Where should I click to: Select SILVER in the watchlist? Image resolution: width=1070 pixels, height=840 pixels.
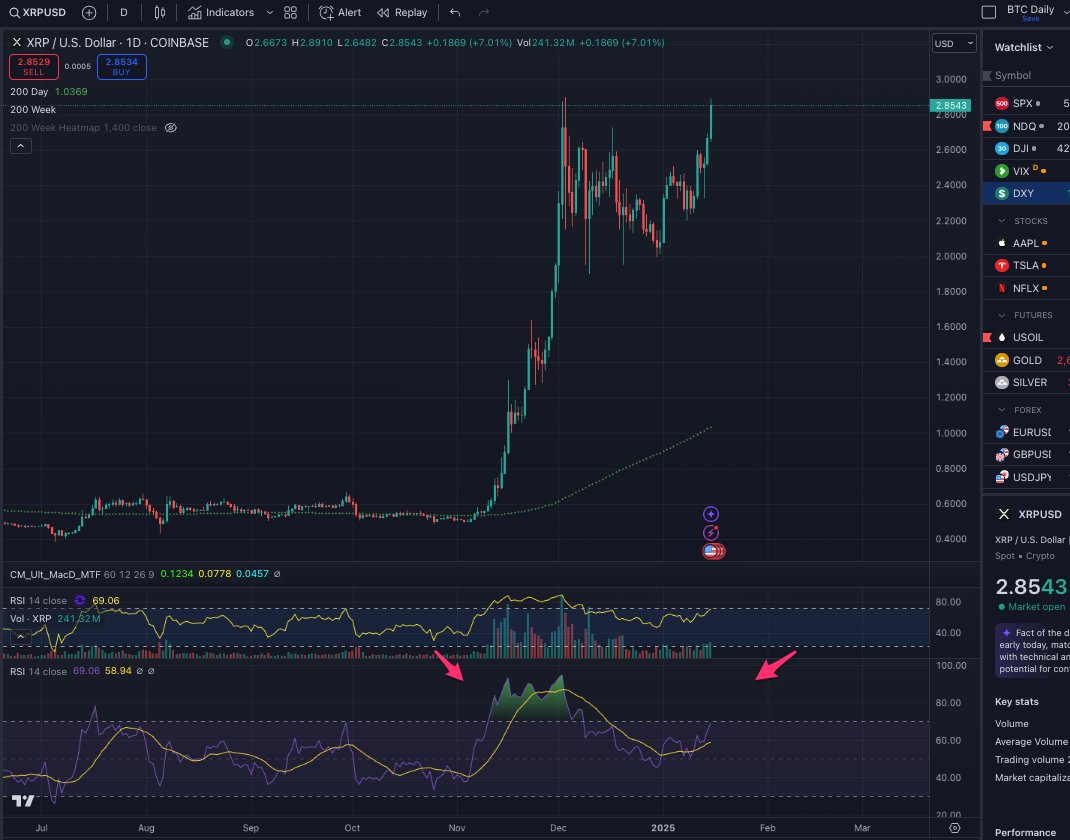tap(1026, 382)
